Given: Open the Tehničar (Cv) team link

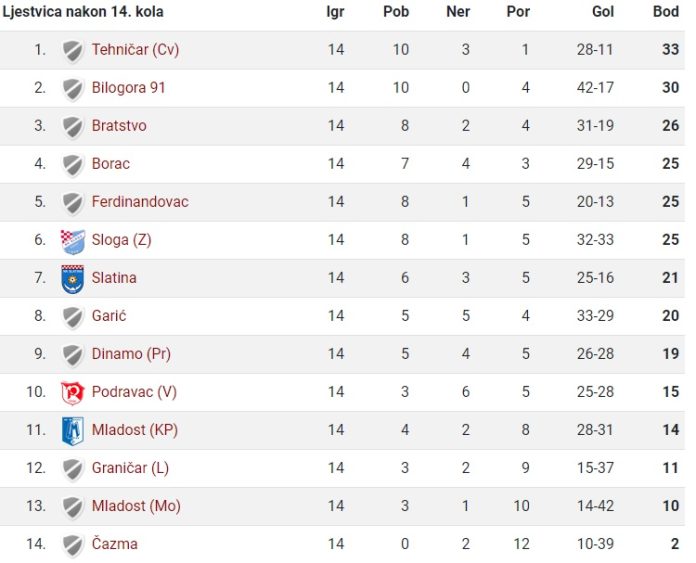Looking at the screenshot, I should (135, 49).
